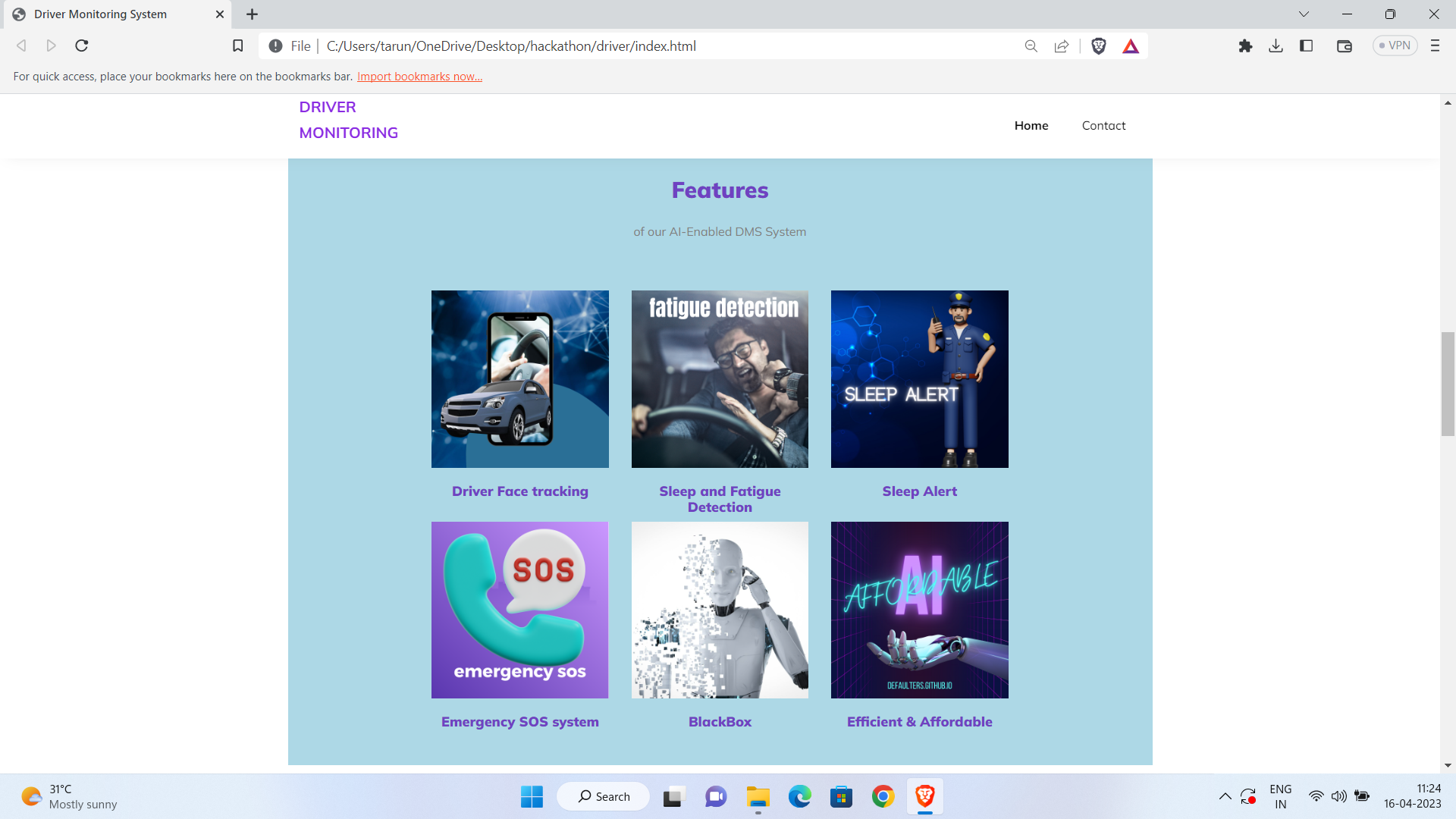Screen dimensions: 1456x819
Task: Show hidden system tray icons chevron
Action: pos(1225,796)
